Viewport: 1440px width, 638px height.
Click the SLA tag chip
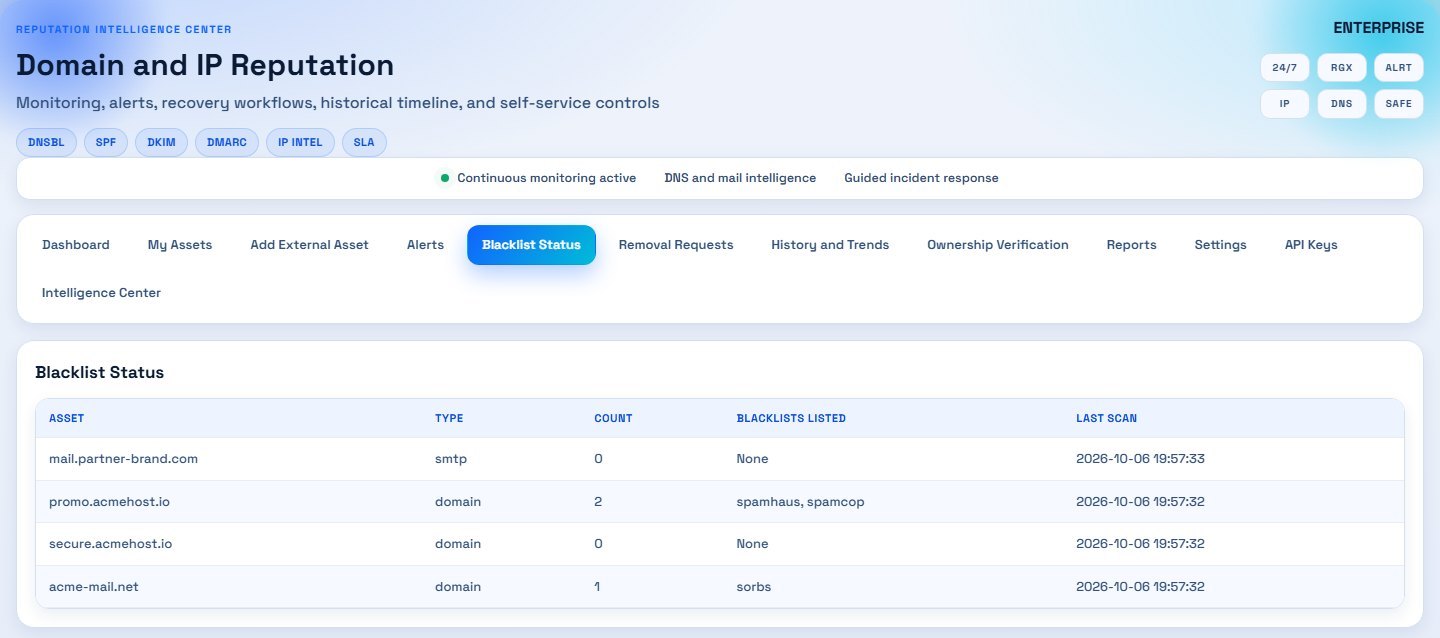click(x=364, y=143)
